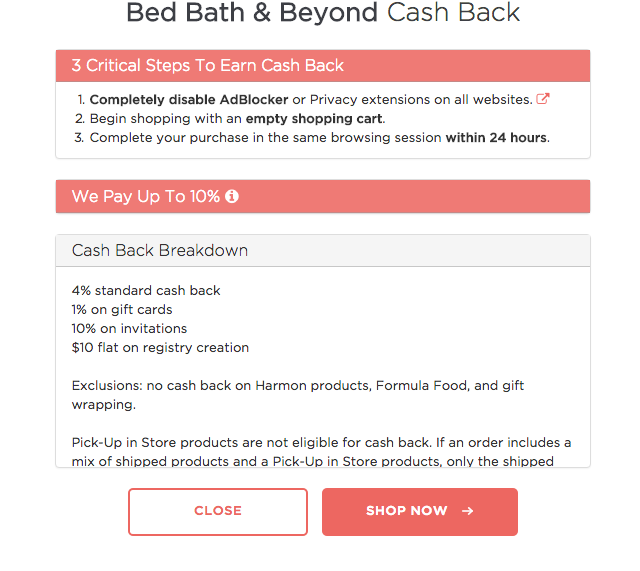Select the 'within 24 hours' bold text
Viewport: 640px width, 571px height.
[496, 138]
